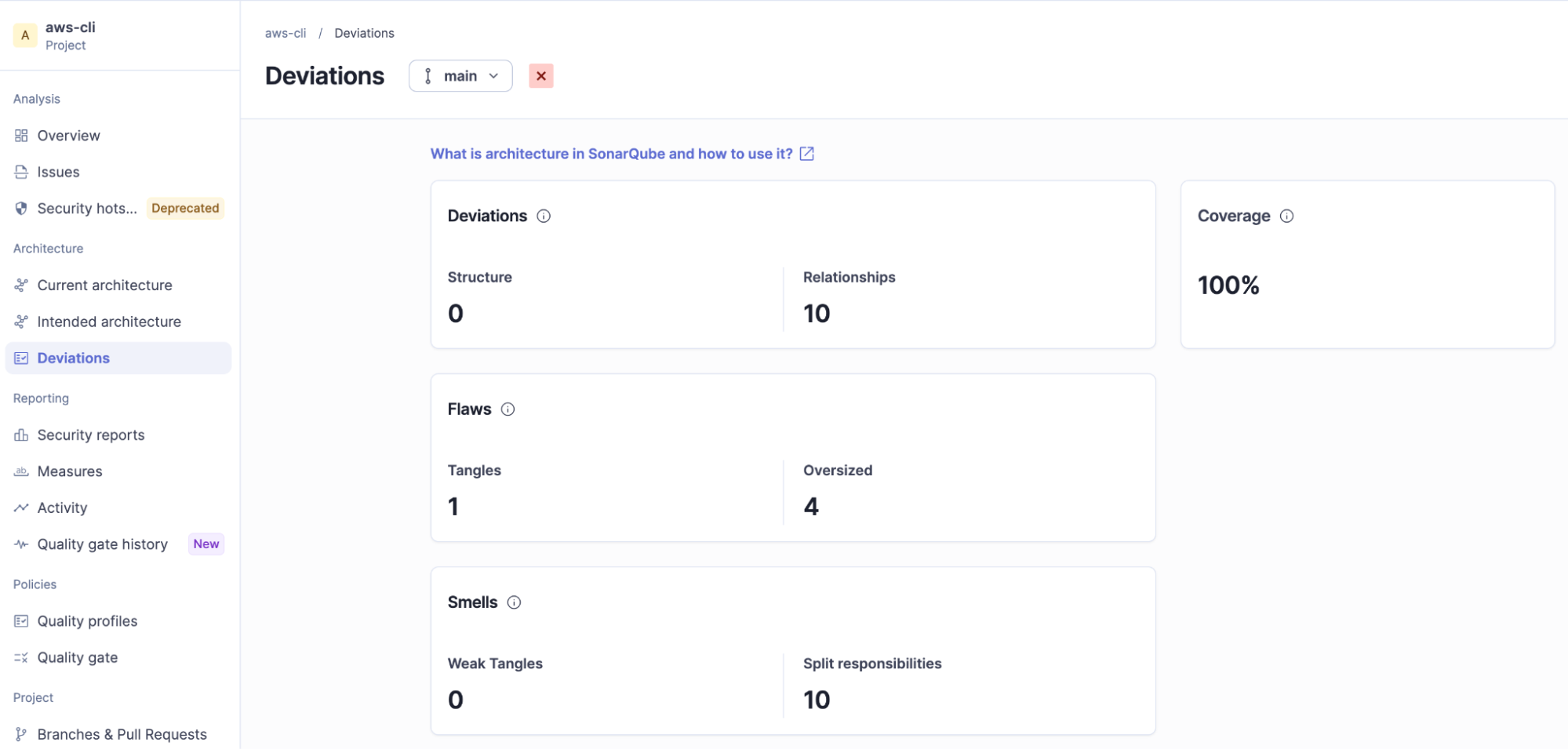Click the Intended architecture icon

coord(21,322)
